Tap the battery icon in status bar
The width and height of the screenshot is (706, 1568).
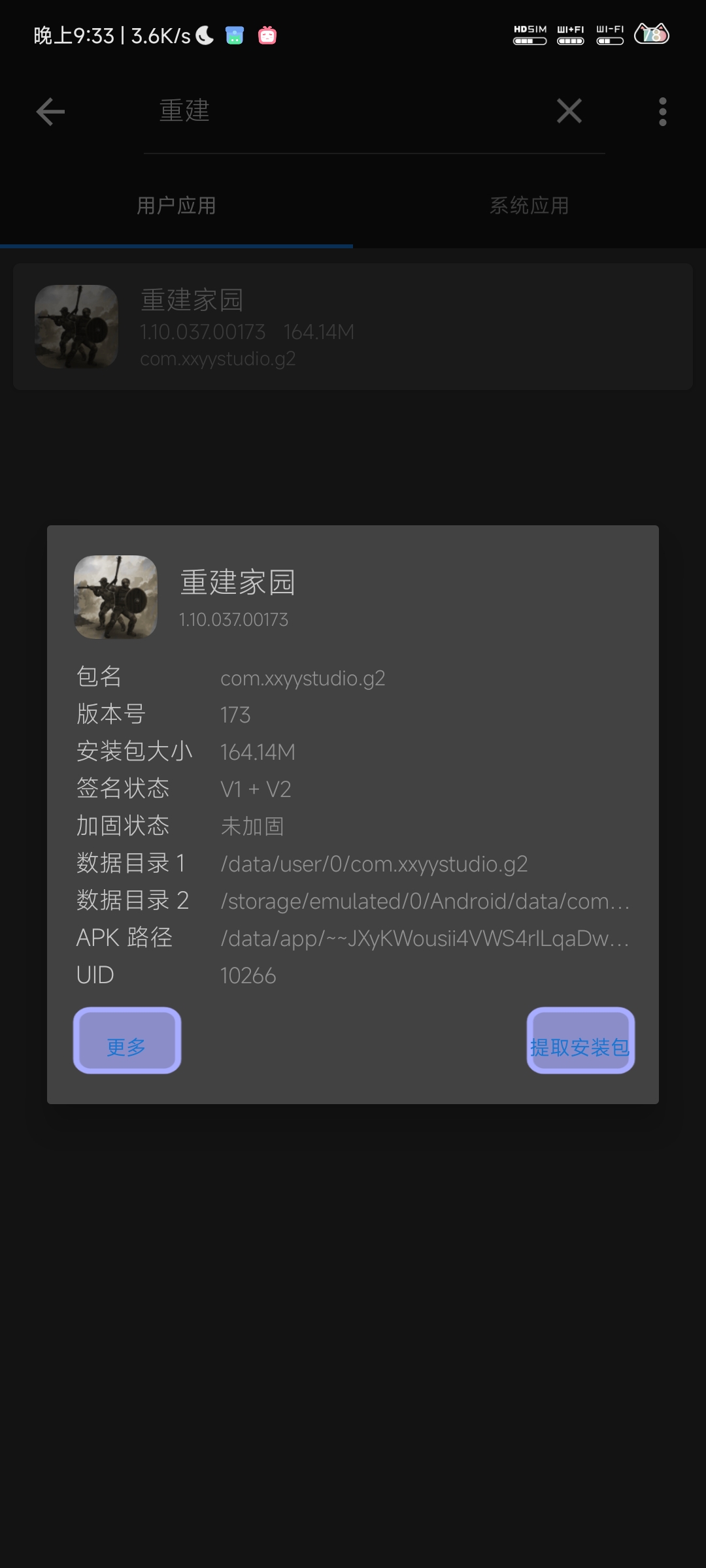pyautogui.click(x=652, y=33)
